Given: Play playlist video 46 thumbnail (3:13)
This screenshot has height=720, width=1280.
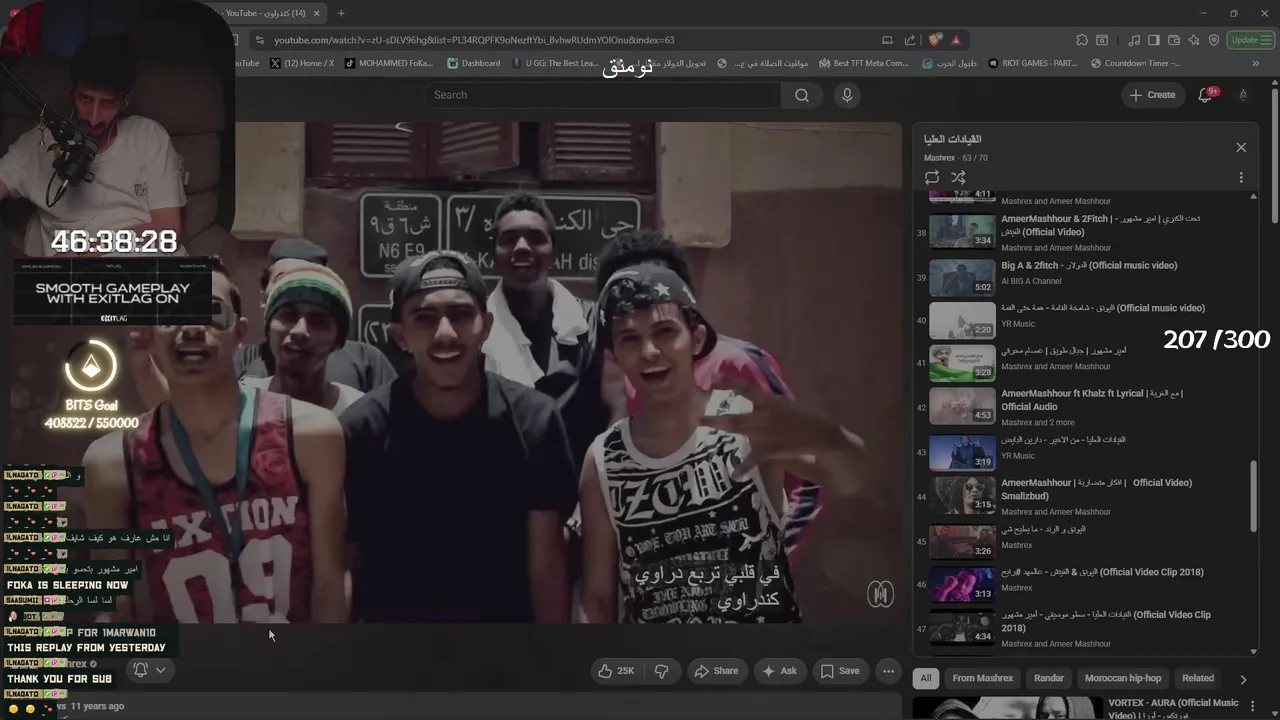Looking at the screenshot, I should click(962, 584).
